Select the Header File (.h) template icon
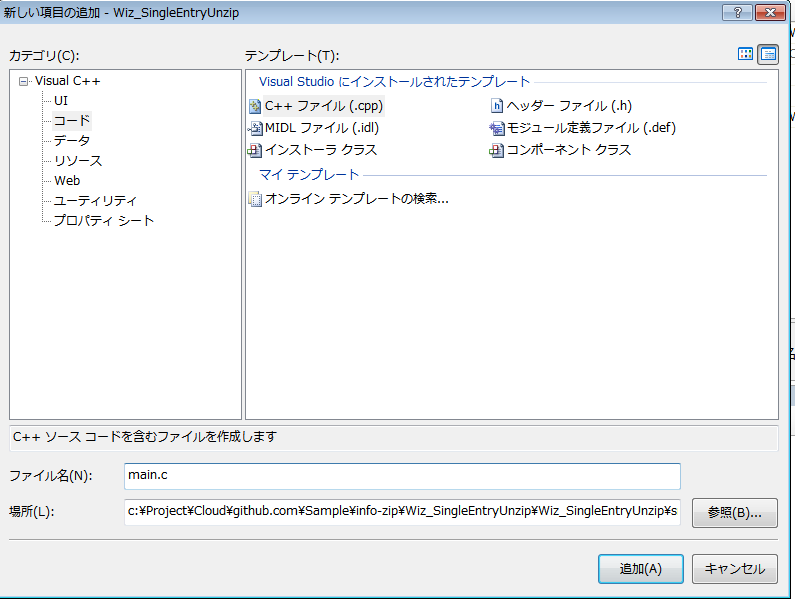The width and height of the screenshot is (795, 607). [x=497, y=106]
